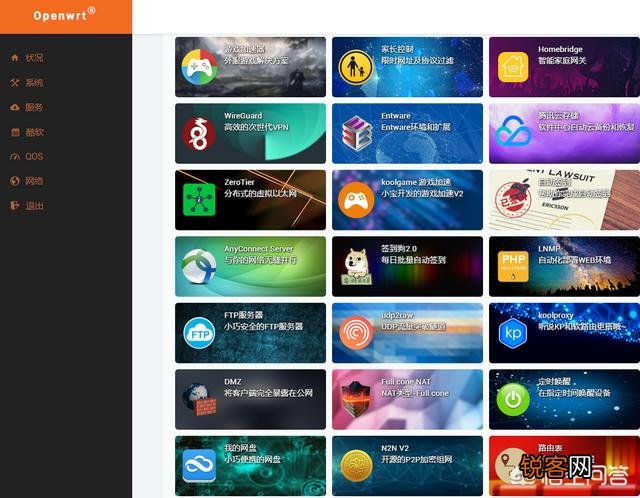Click the AnyConnect Server globe icon
This screenshot has height=498, width=640.
click(199, 266)
